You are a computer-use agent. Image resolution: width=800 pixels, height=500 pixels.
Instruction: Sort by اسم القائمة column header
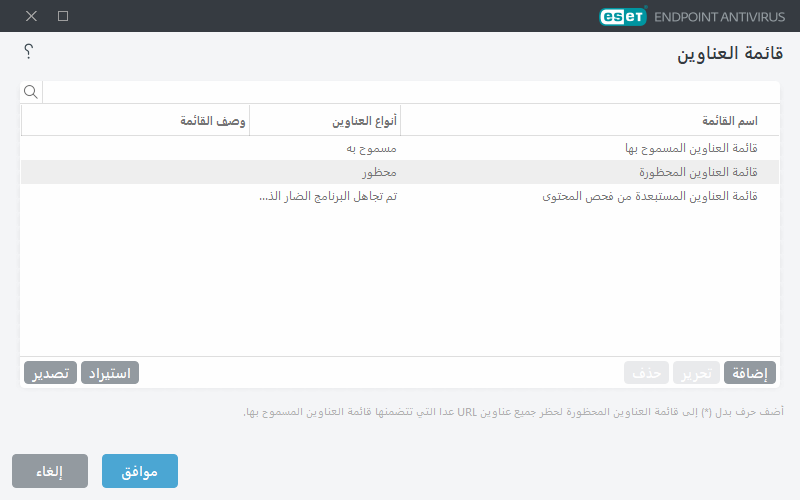pyautogui.click(x=590, y=121)
